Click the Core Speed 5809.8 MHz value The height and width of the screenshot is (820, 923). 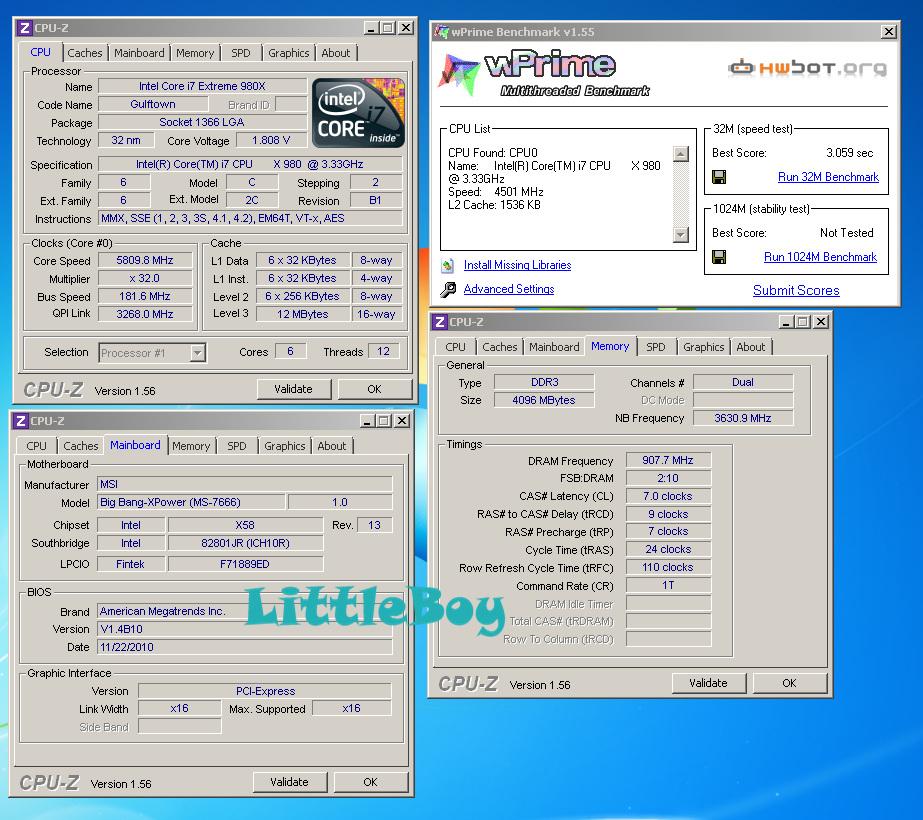tap(145, 261)
